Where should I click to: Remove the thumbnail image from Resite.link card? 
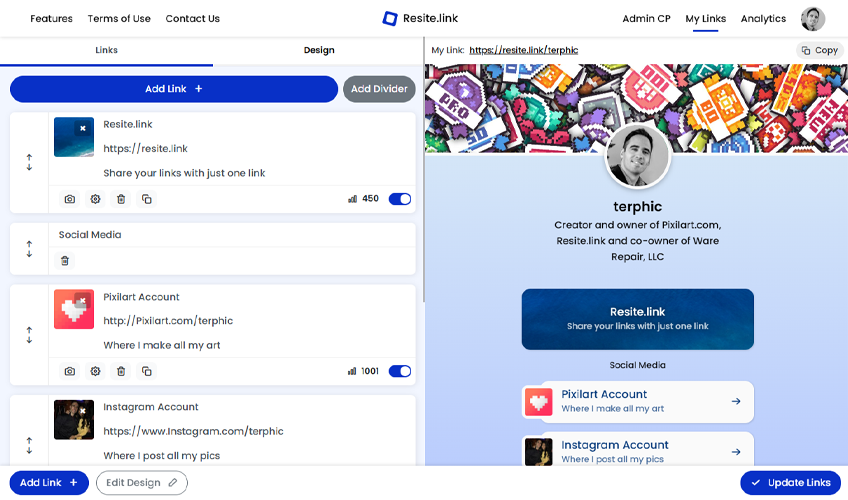tap(83, 129)
